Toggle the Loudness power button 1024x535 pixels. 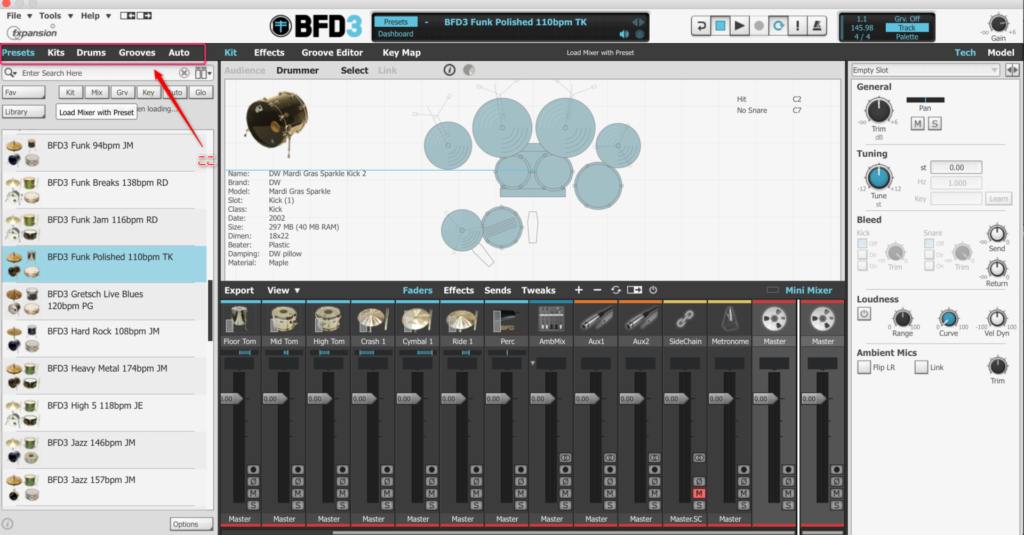point(864,313)
